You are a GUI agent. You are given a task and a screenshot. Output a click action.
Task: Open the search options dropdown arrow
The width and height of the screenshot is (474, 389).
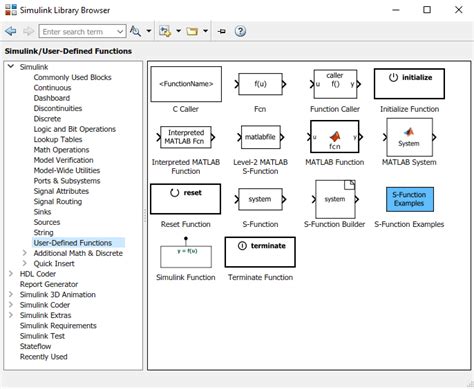point(149,31)
